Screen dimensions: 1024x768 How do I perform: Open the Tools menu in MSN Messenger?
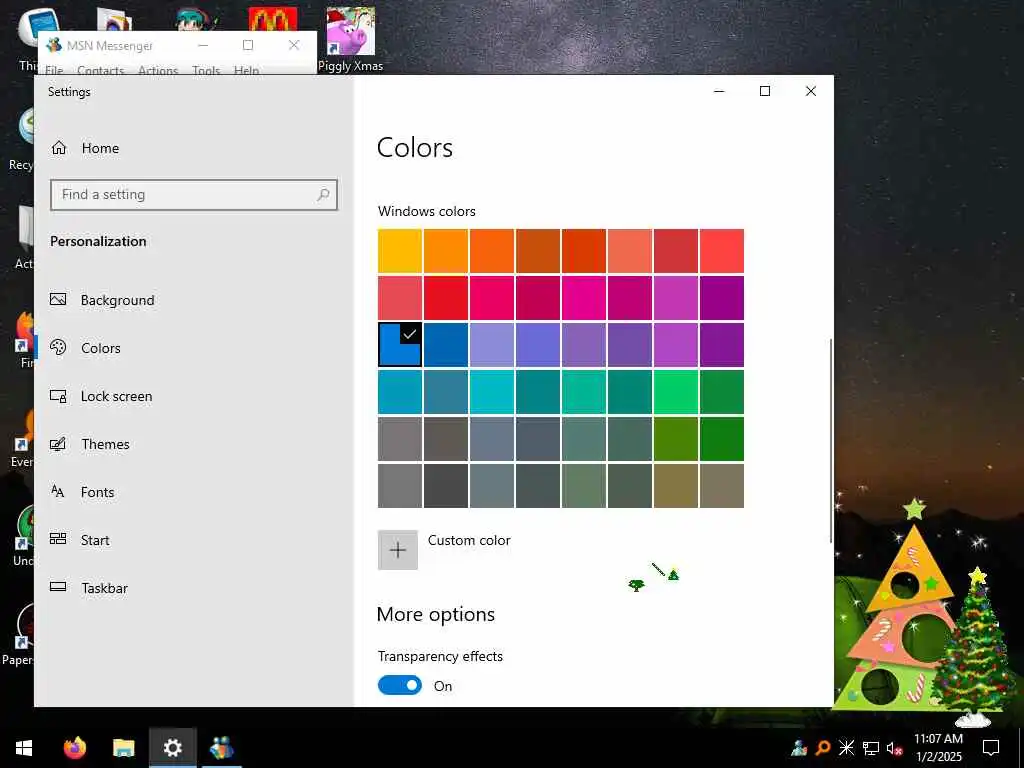206,70
